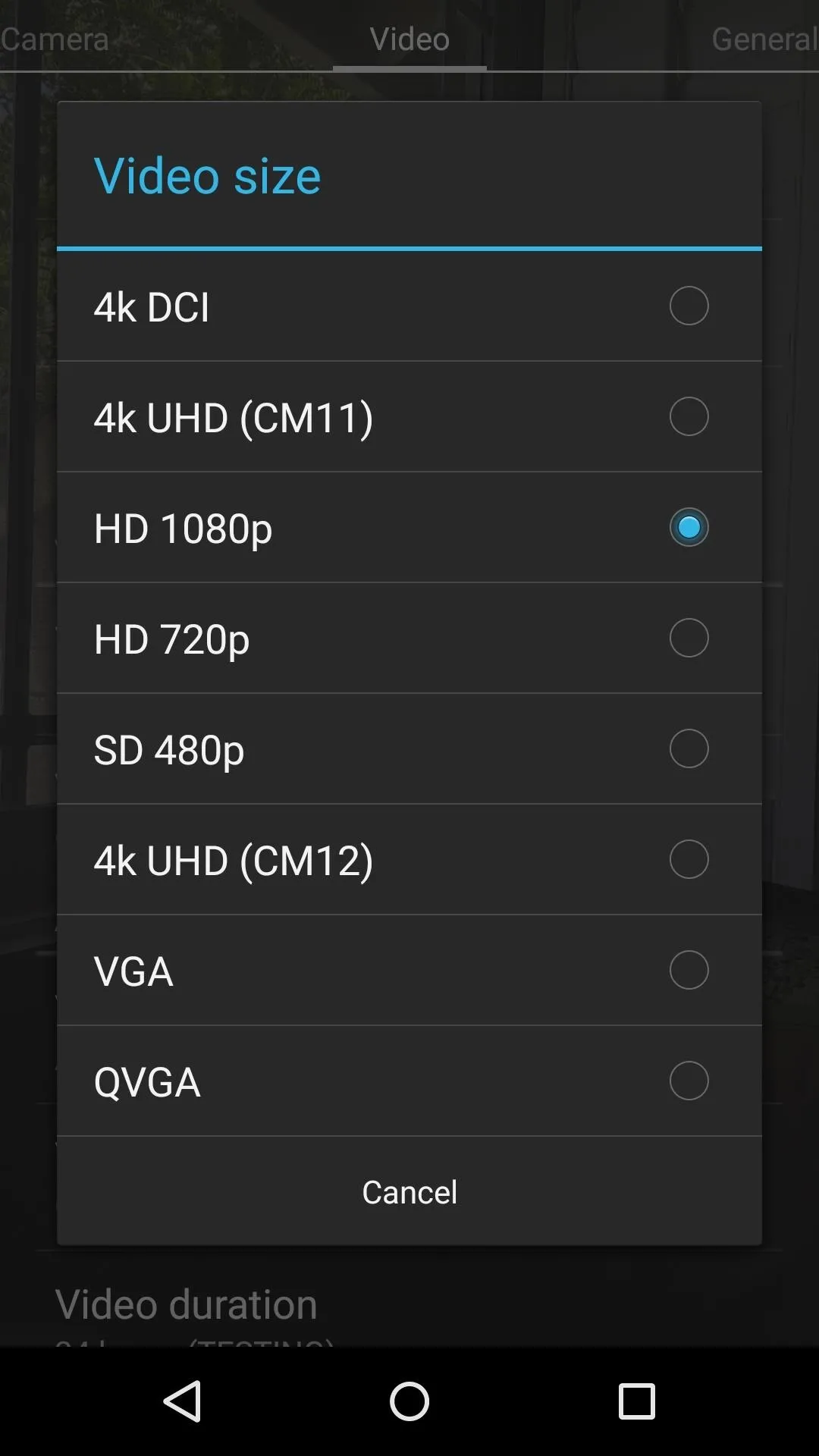The height and width of the screenshot is (1456, 819).
Task: Select the QVGA radio button
Action: (689, 1081)
